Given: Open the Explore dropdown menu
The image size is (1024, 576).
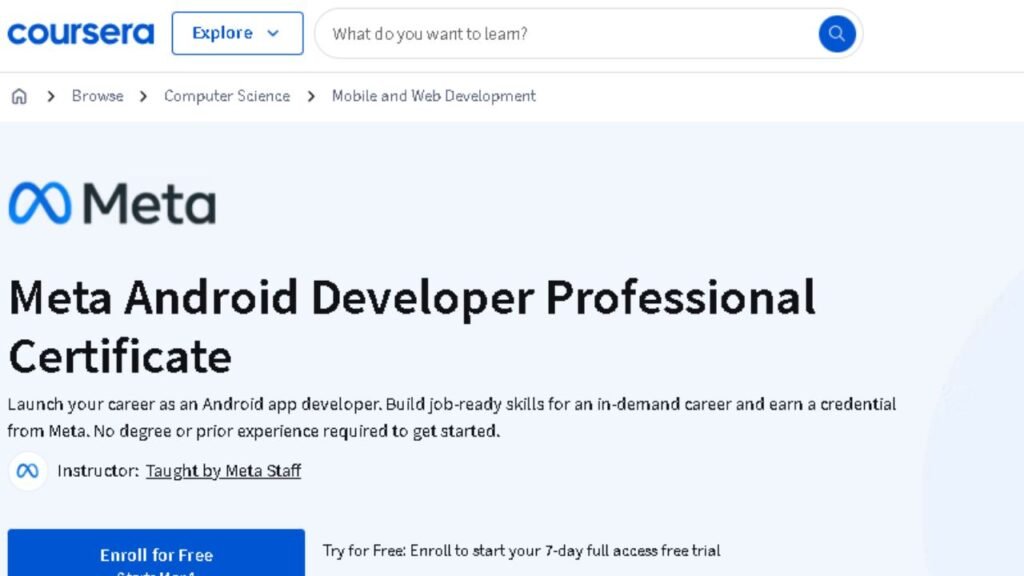Looking at the screenshot, I should pyautogui.click(x=238, y=33).
